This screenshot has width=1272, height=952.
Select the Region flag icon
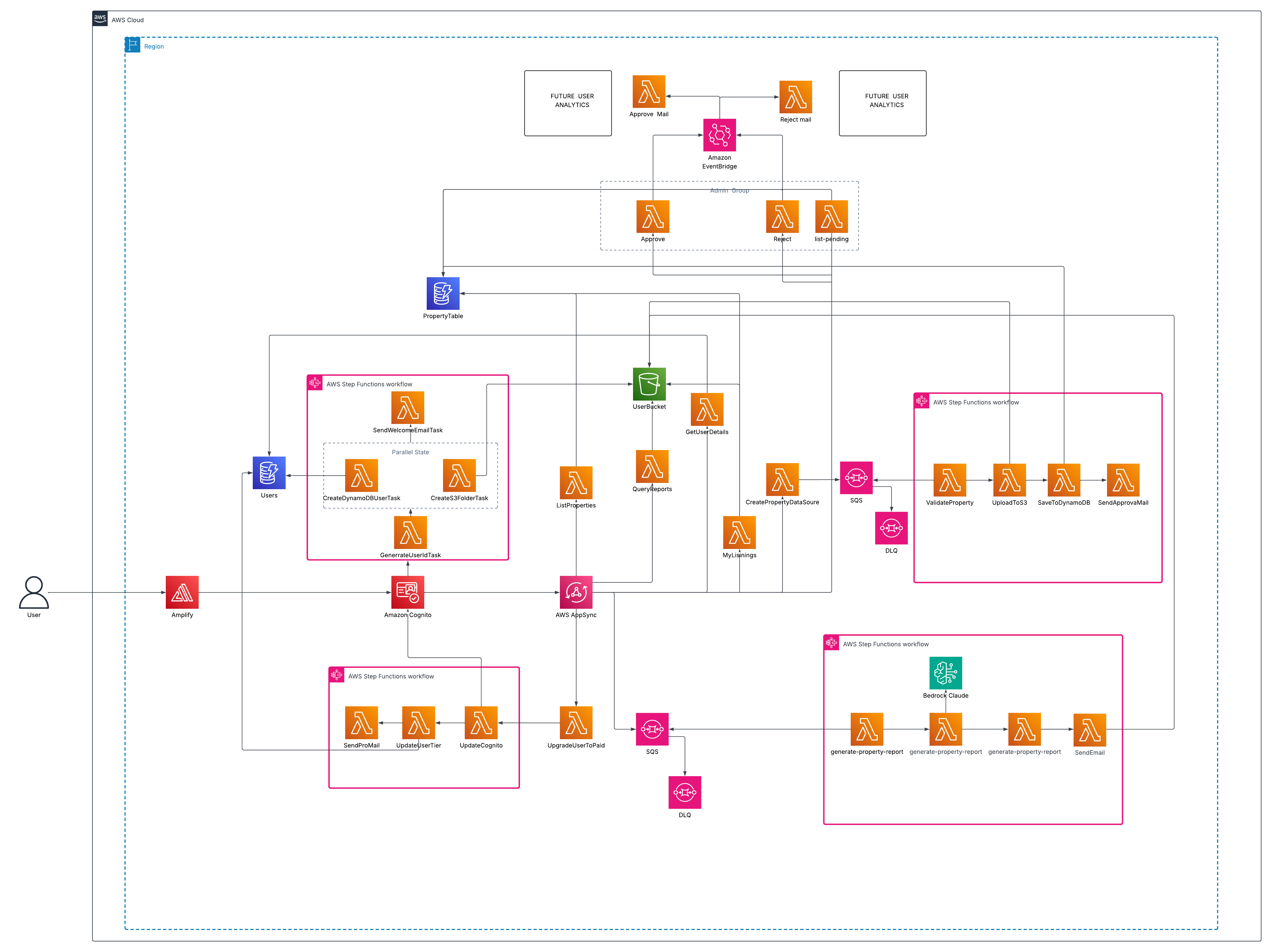point(133,45)
